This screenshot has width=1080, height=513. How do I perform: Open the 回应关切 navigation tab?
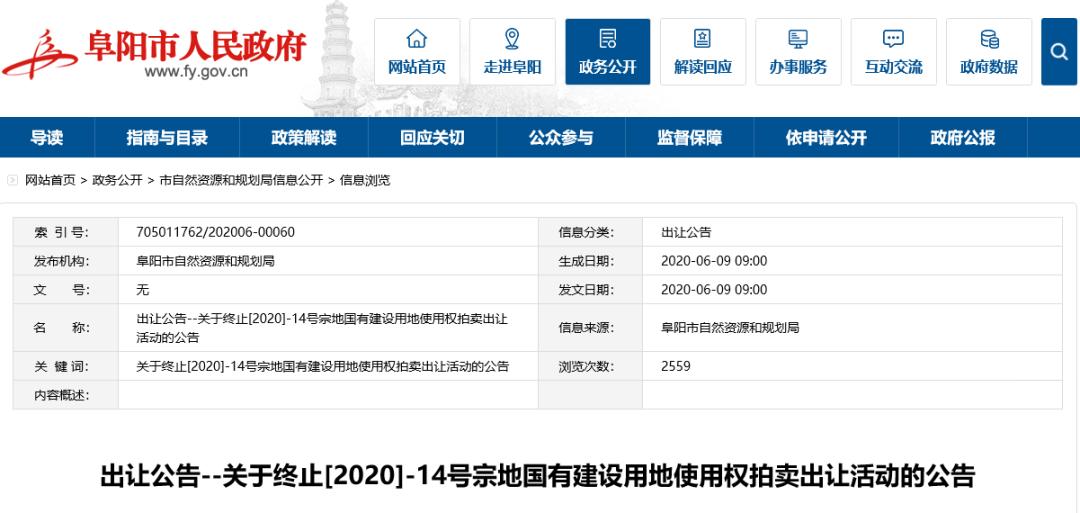432,138
